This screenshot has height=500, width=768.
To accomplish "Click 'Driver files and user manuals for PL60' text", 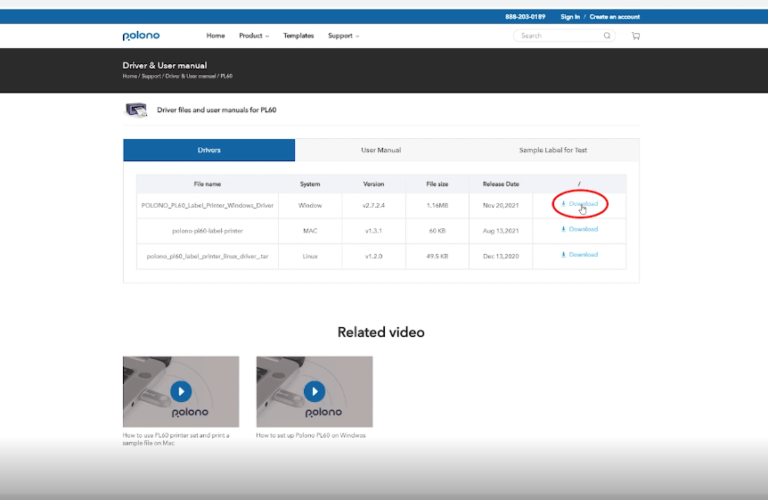I will tap(216, 110).
